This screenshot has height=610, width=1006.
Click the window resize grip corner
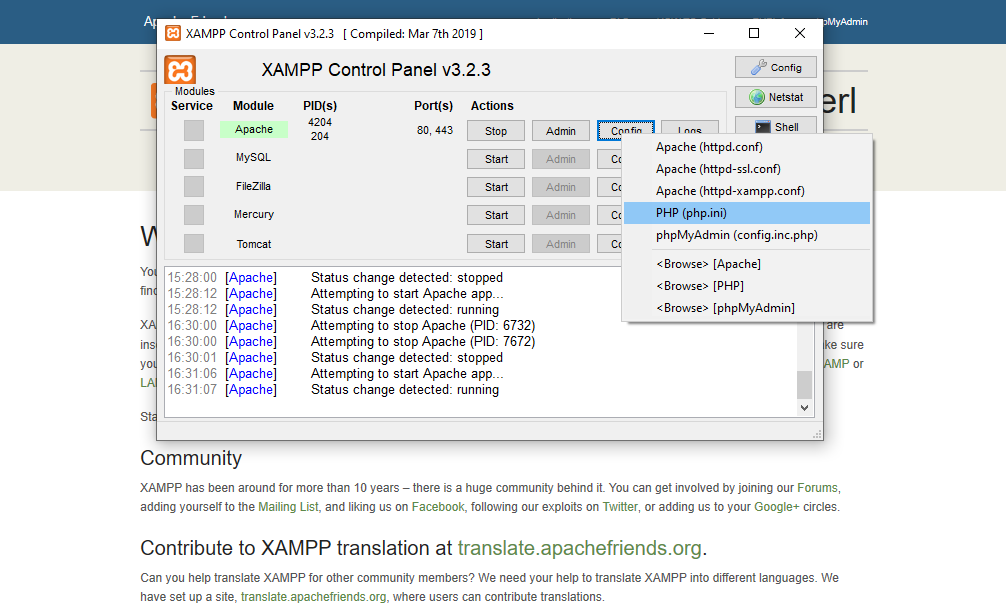pyautogui.click(x=817, y=434)
